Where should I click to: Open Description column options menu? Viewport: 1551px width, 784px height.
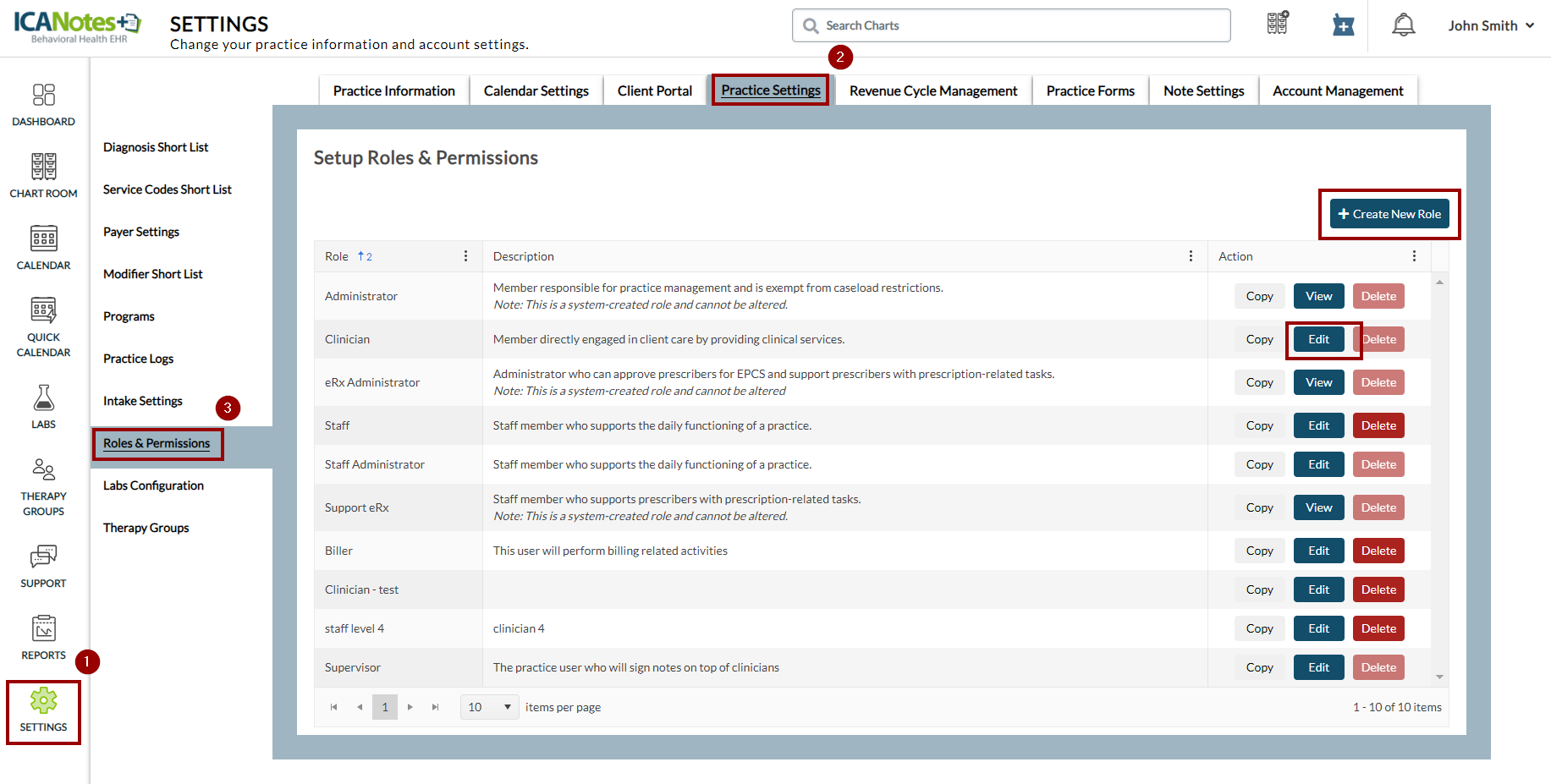(1191, 256)
